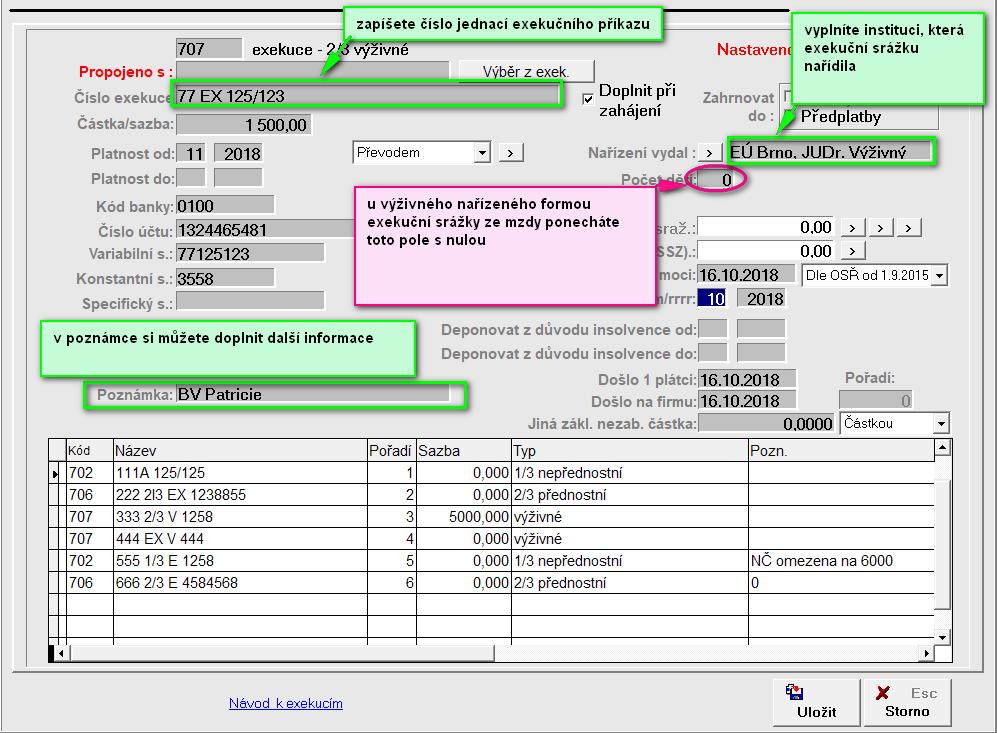Click the empty Propojeno s field
Viewport: 997px width, 733px height.
[312, 71]
